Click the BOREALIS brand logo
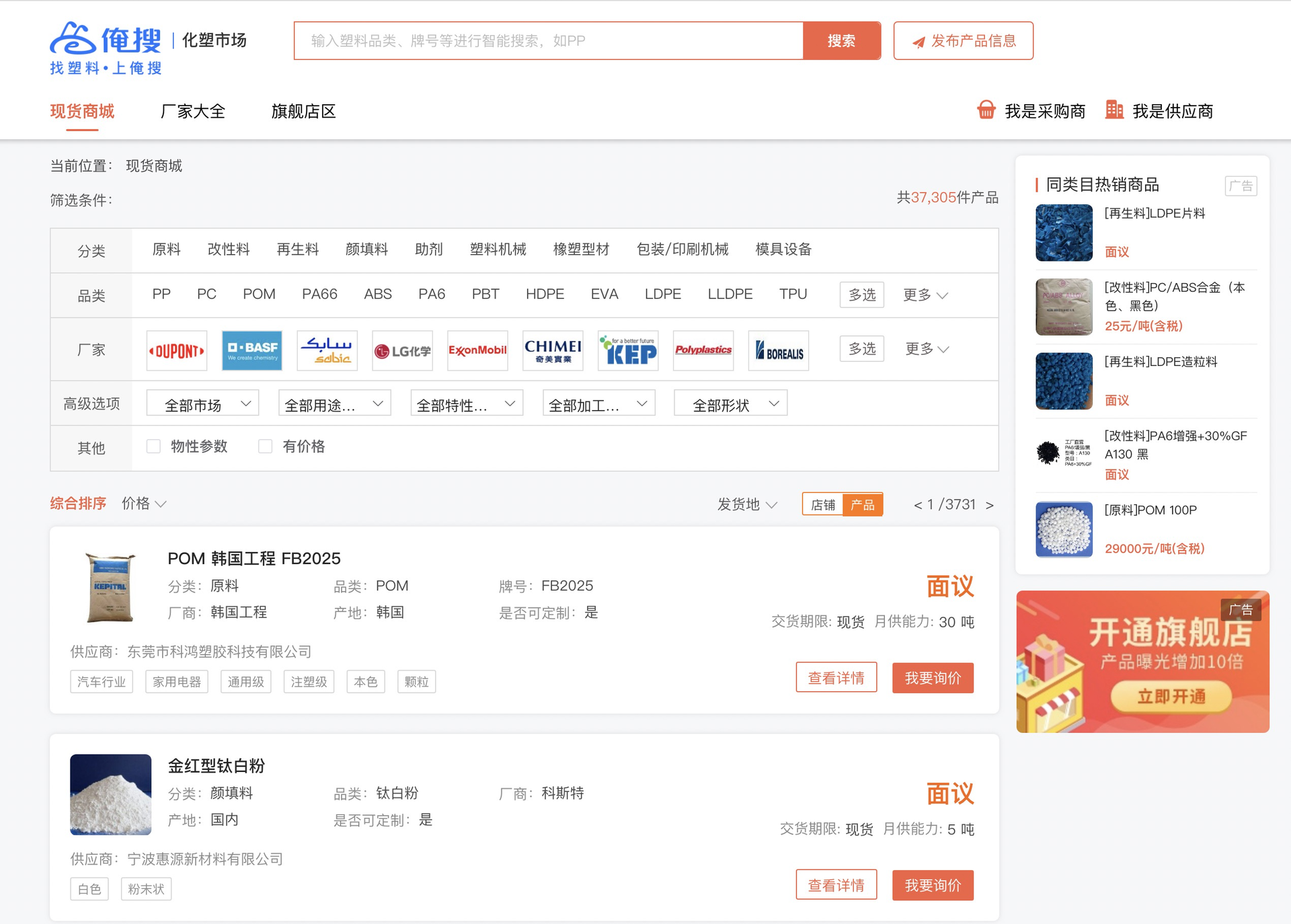 tap(779, 350)
